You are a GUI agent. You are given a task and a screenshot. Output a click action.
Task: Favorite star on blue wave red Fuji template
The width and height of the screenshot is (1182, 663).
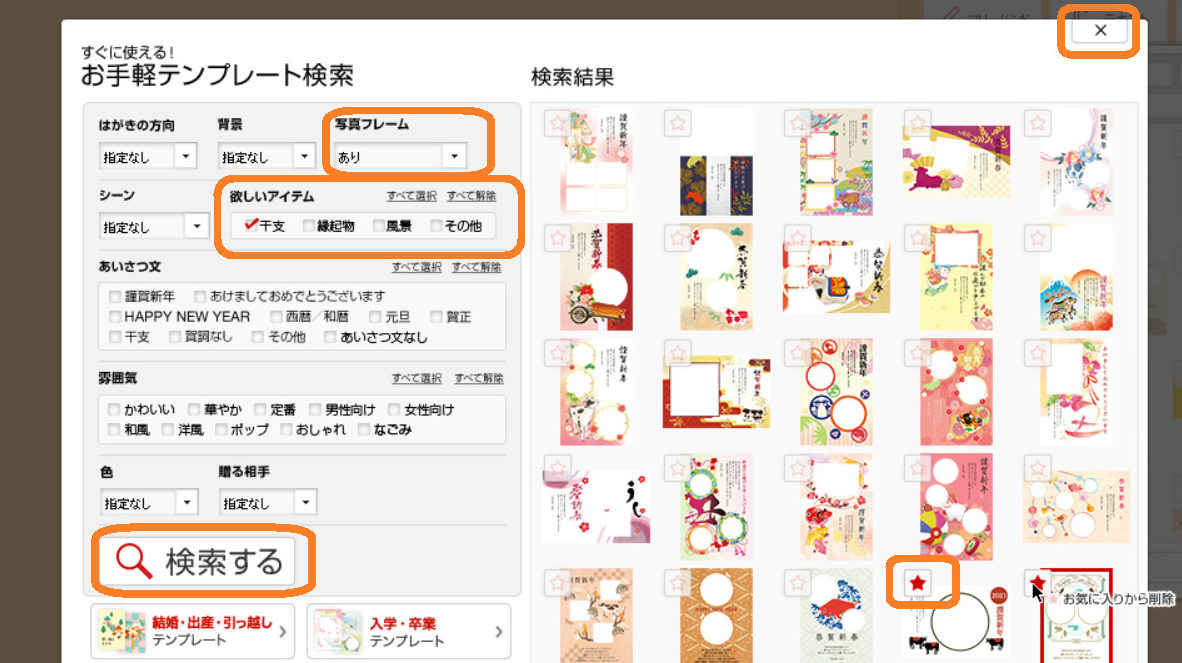pyautogui.click(x=798, y=582)
